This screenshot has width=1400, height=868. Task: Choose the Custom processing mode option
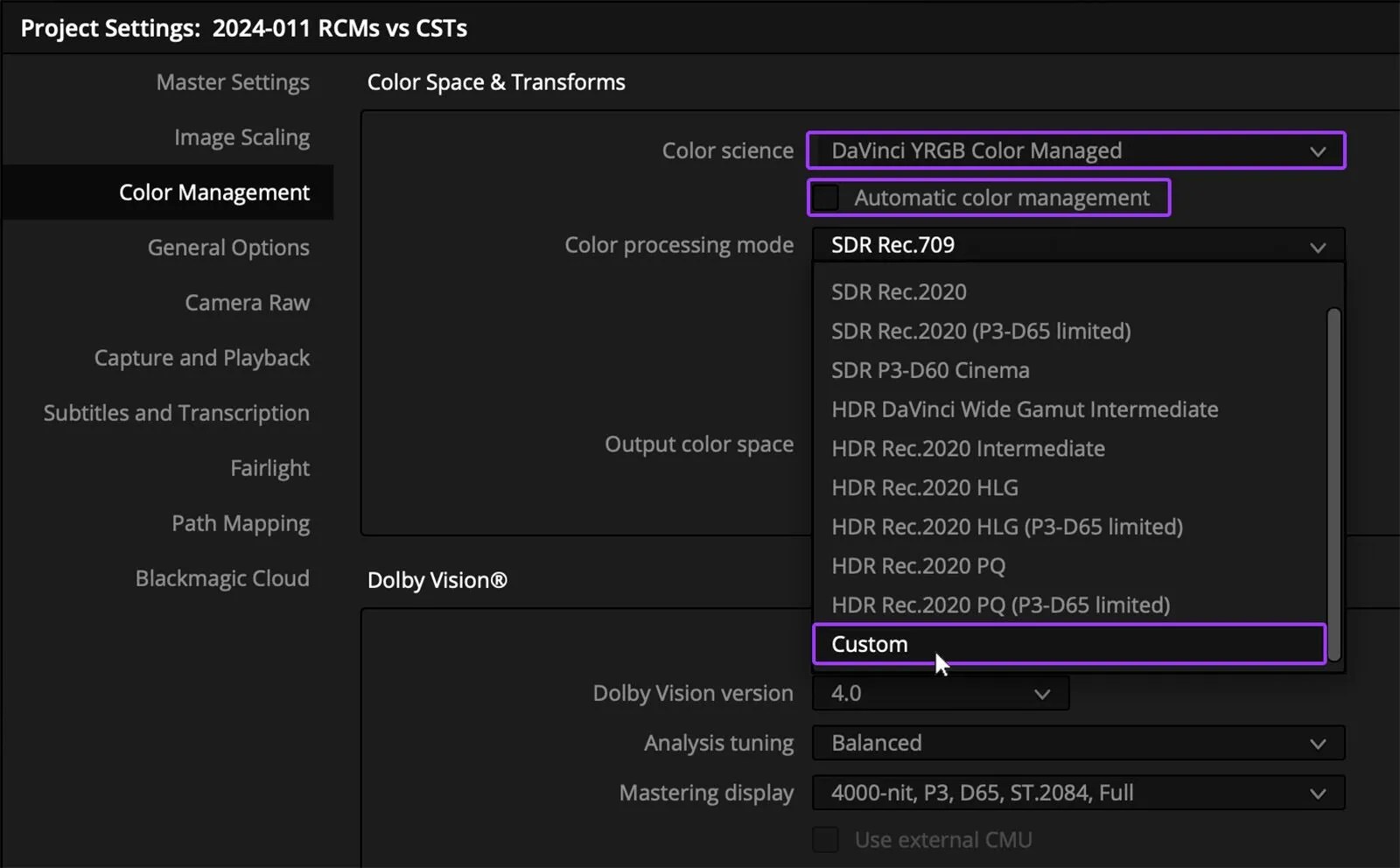(x=1069, y=644)
